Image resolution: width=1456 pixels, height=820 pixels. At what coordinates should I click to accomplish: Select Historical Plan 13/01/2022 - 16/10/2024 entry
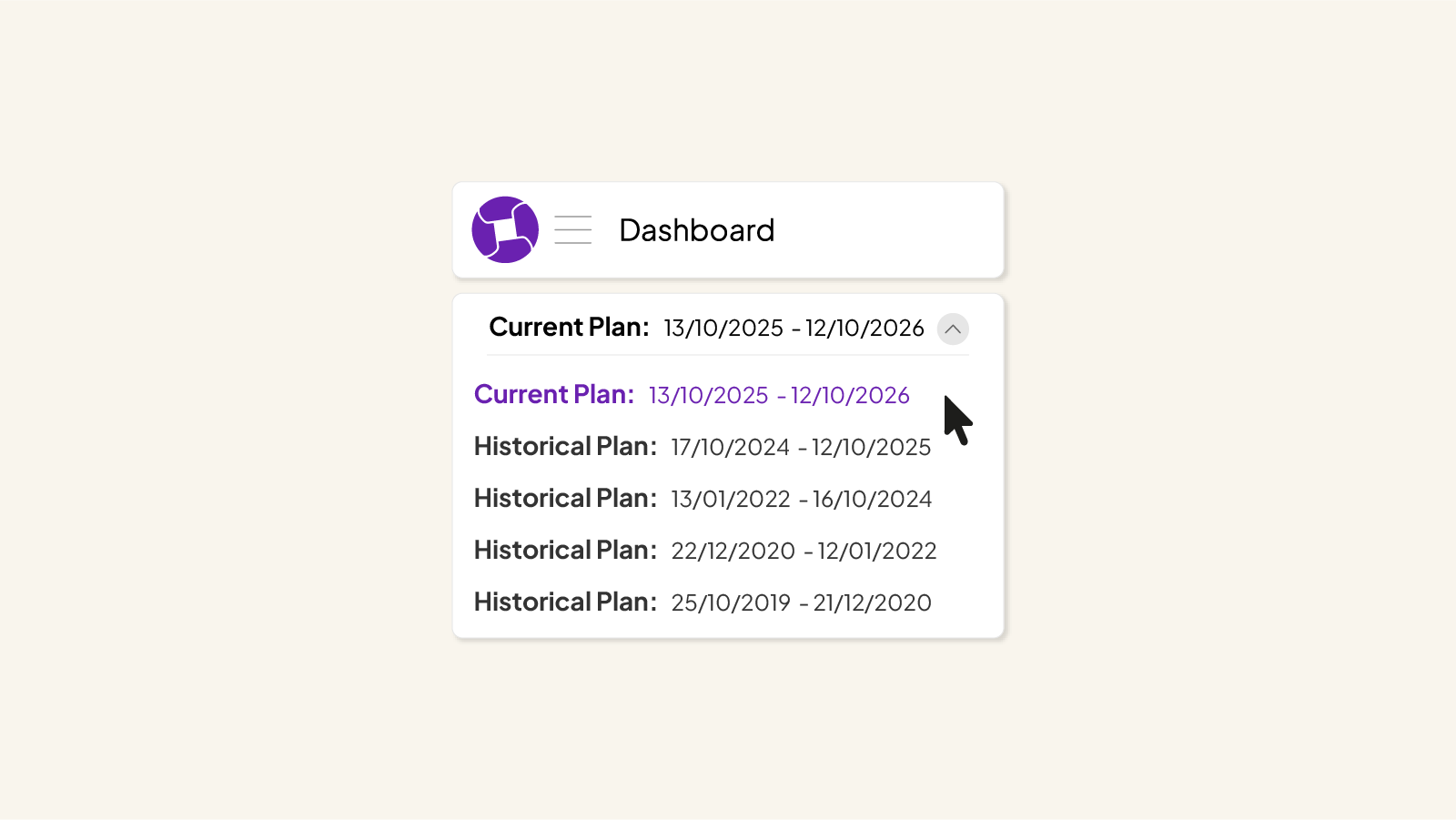point(702,498)
